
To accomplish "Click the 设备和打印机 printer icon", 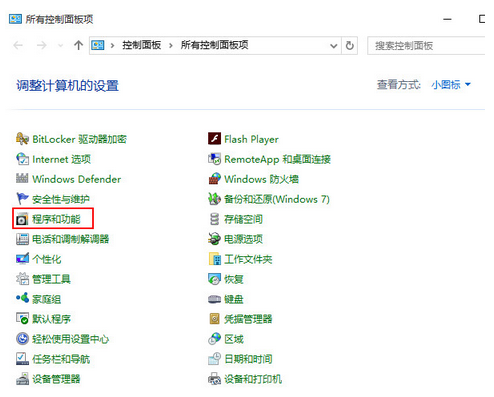I will 214,379.
